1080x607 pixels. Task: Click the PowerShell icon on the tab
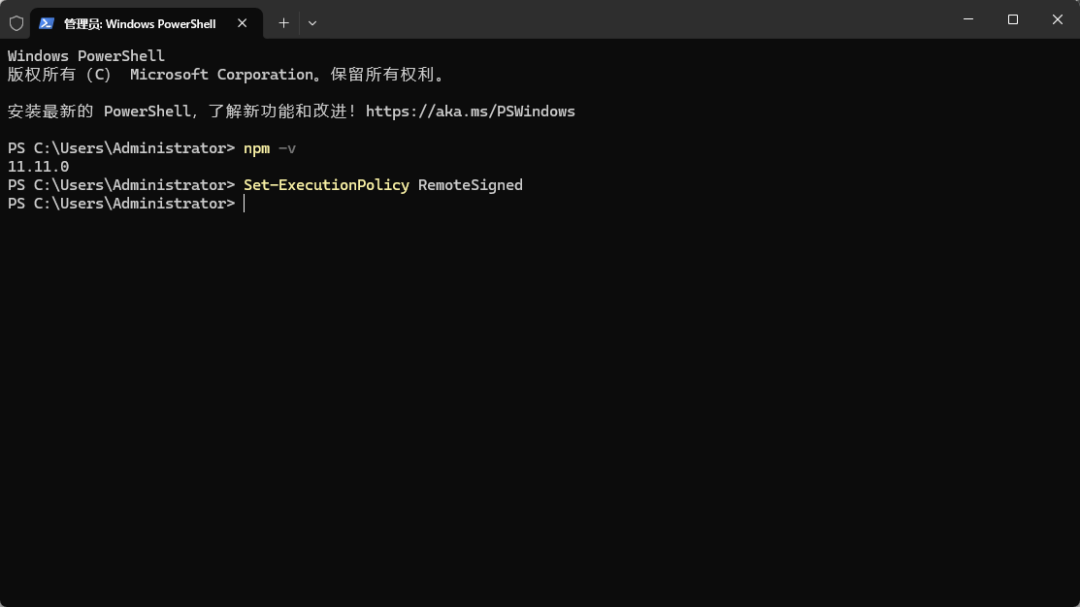point(46,23)
